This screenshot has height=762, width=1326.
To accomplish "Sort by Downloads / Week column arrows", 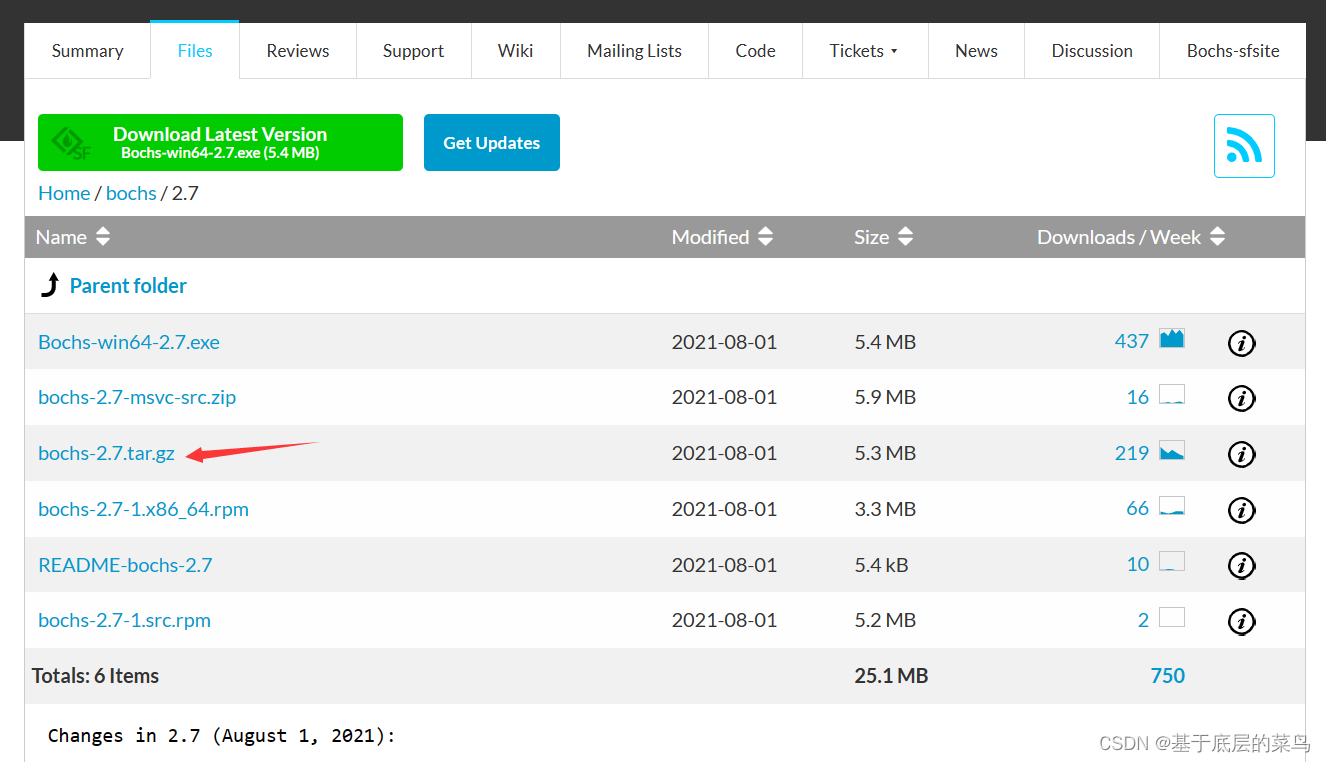I will [x=1217, y=237].
